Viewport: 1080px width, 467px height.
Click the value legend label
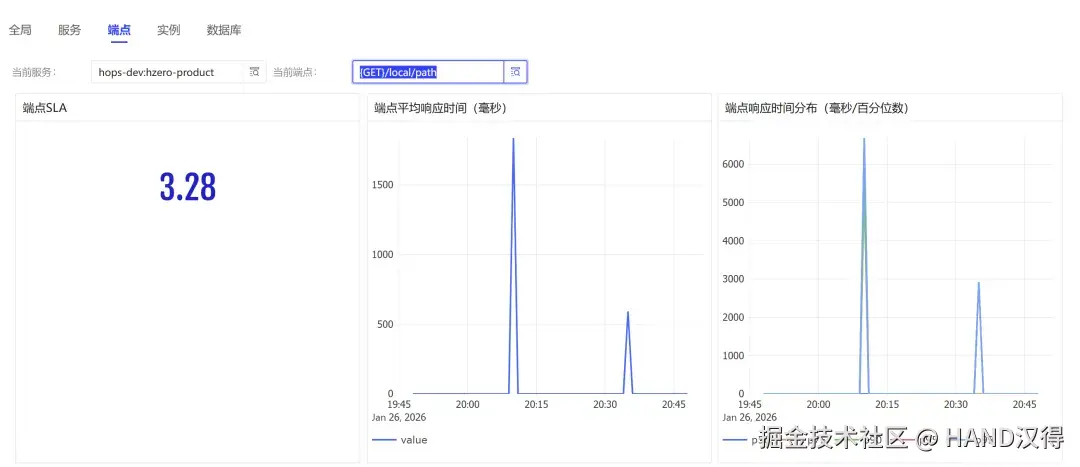tap(414, 439)
